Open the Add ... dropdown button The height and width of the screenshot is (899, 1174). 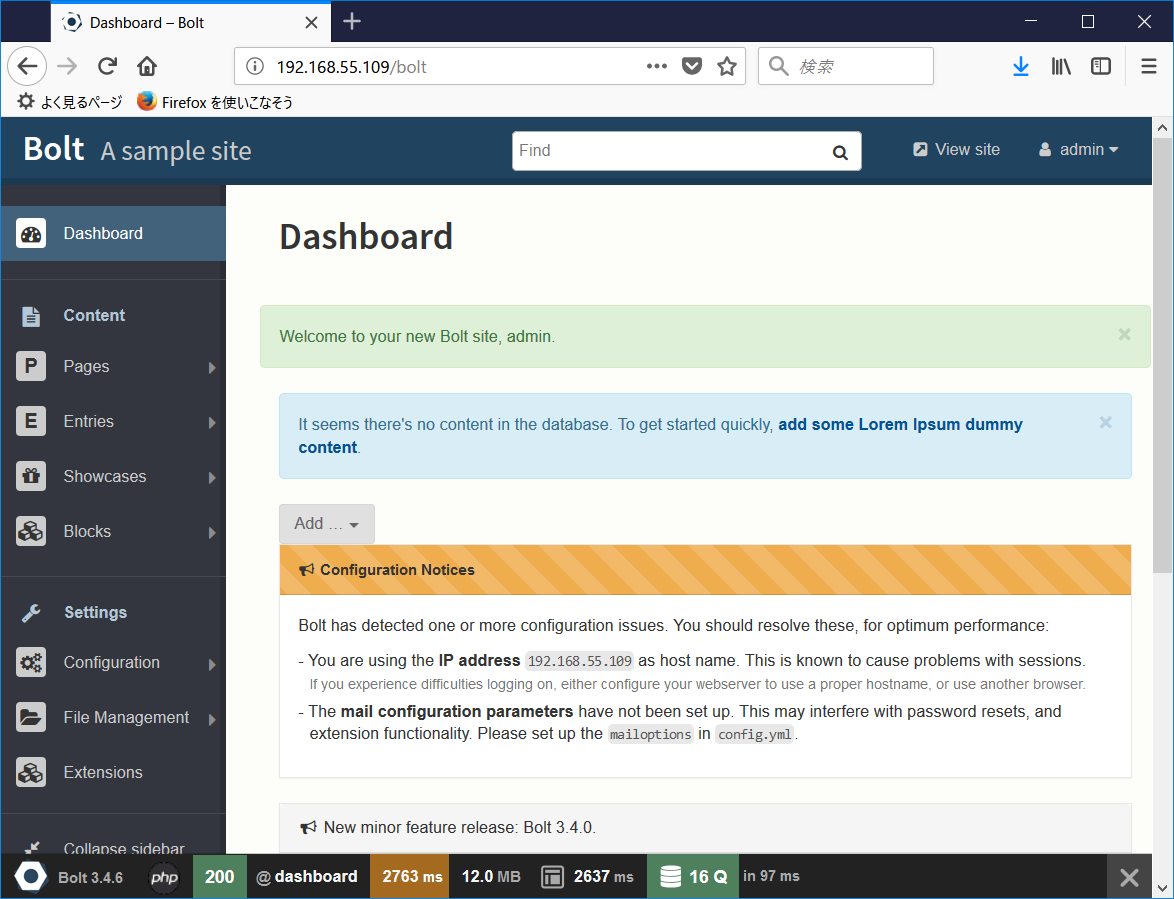326,524
